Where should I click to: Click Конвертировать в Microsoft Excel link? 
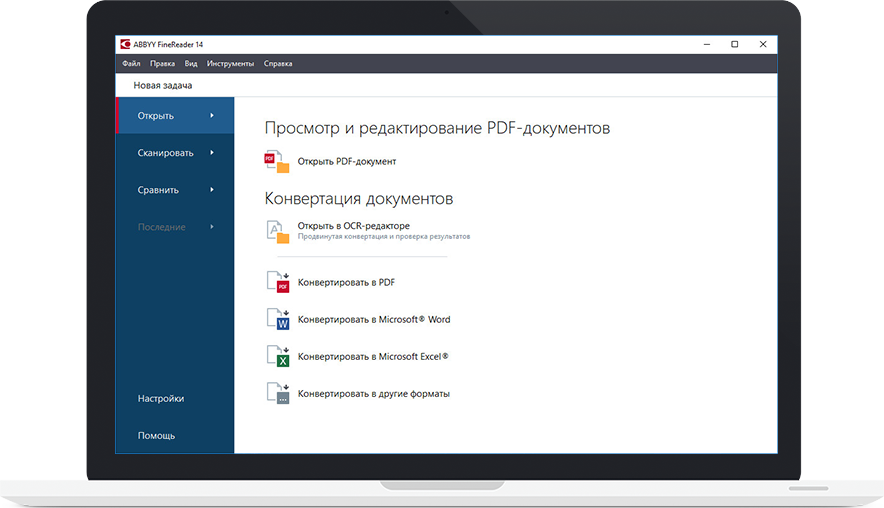pyautogui.click(x=373, y=357)
